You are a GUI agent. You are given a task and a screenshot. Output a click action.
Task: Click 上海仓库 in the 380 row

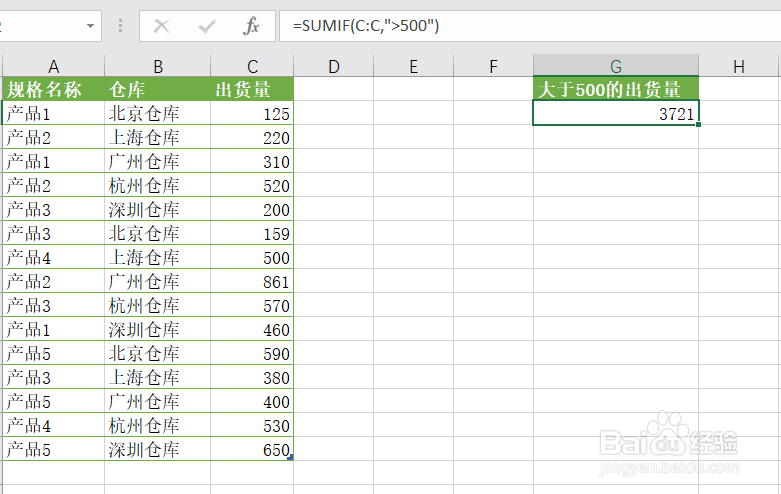coord(144,377)
